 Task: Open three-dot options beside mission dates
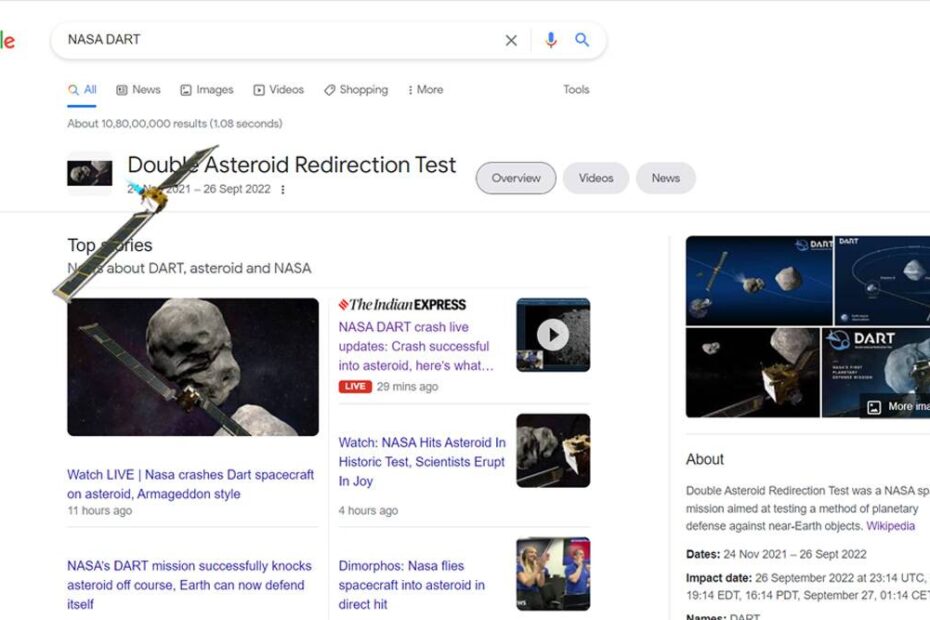coord(283,190)
